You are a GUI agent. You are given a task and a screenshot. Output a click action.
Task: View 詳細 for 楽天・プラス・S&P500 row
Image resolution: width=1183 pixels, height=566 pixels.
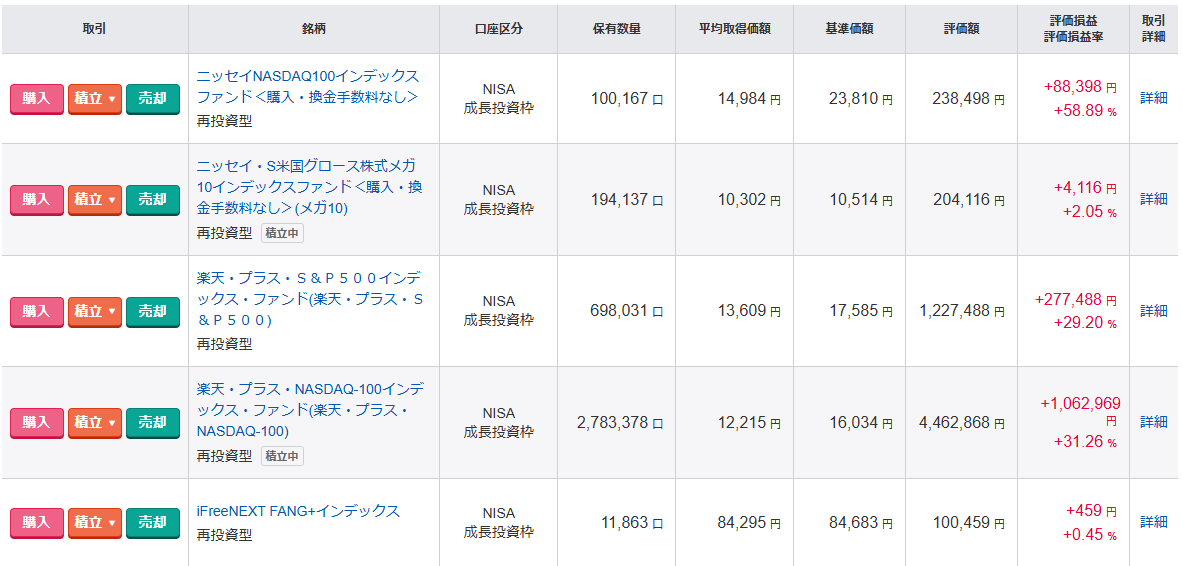pos(1153,311)
